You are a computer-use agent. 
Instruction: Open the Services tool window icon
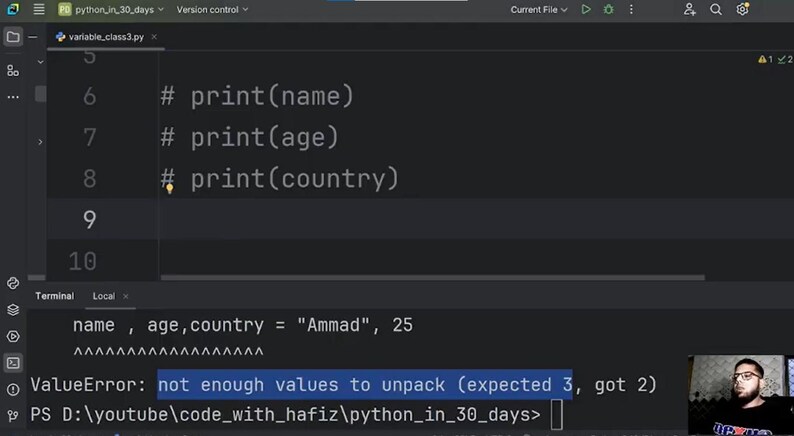coord(13,336)
